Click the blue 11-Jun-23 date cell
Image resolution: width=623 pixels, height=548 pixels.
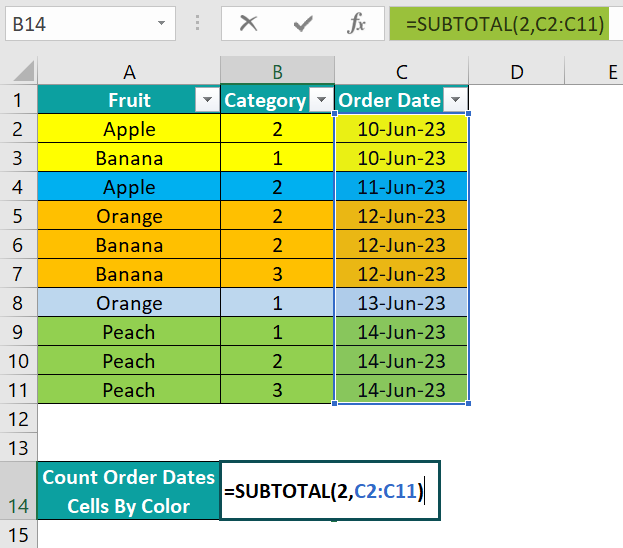[x=402, y=187]
